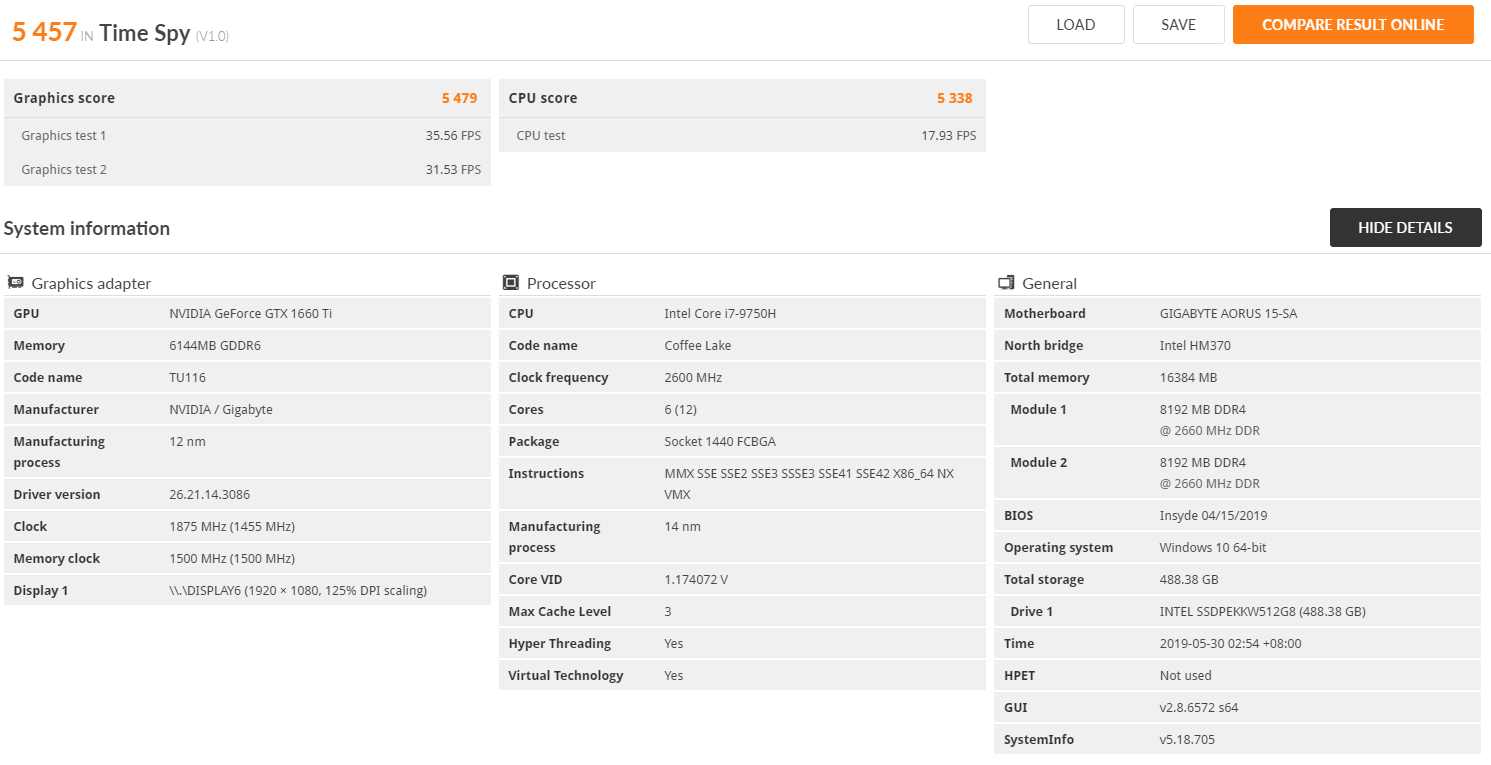Click the Graphics adapter card icon

pos(16,283)
